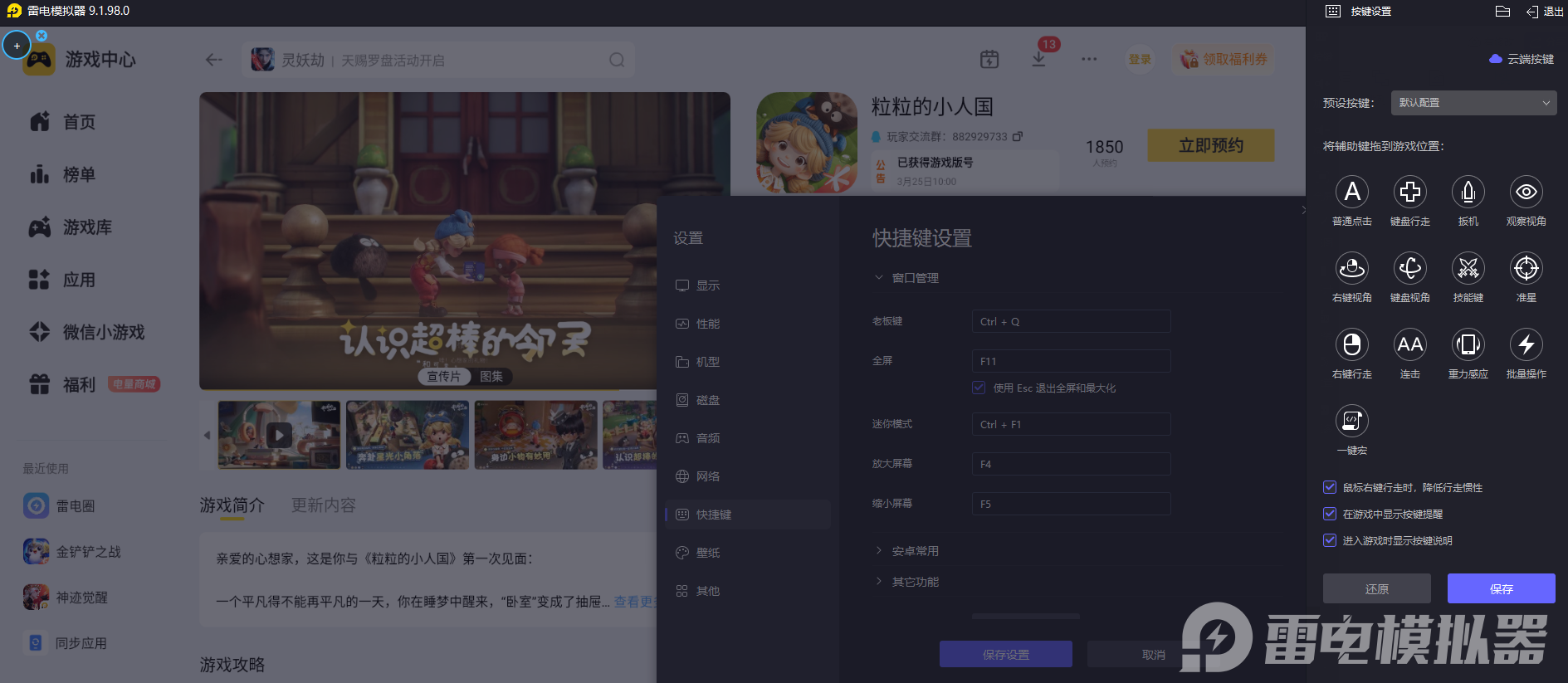
Task: Choose the 键盘视角 keyboard view icon
Action: click(x=1410, y=268)
